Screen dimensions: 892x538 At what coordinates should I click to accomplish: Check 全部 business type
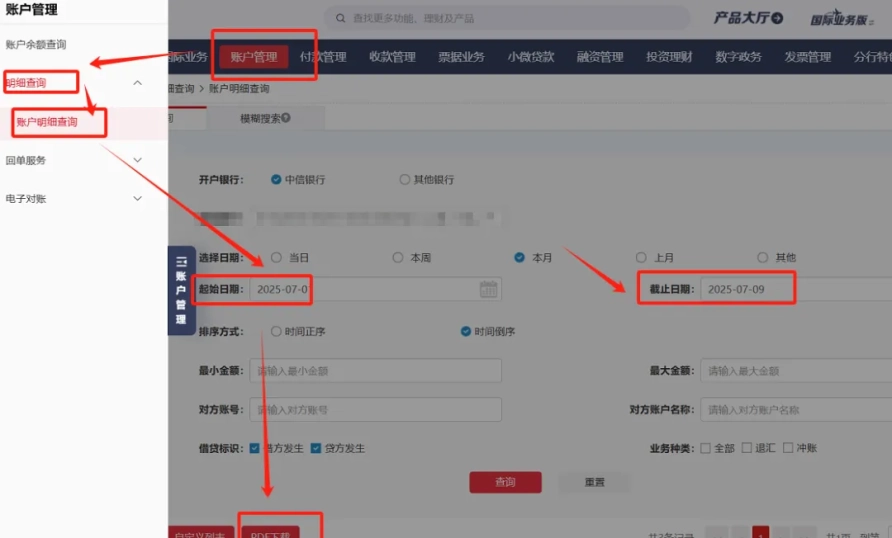(705, 448)
